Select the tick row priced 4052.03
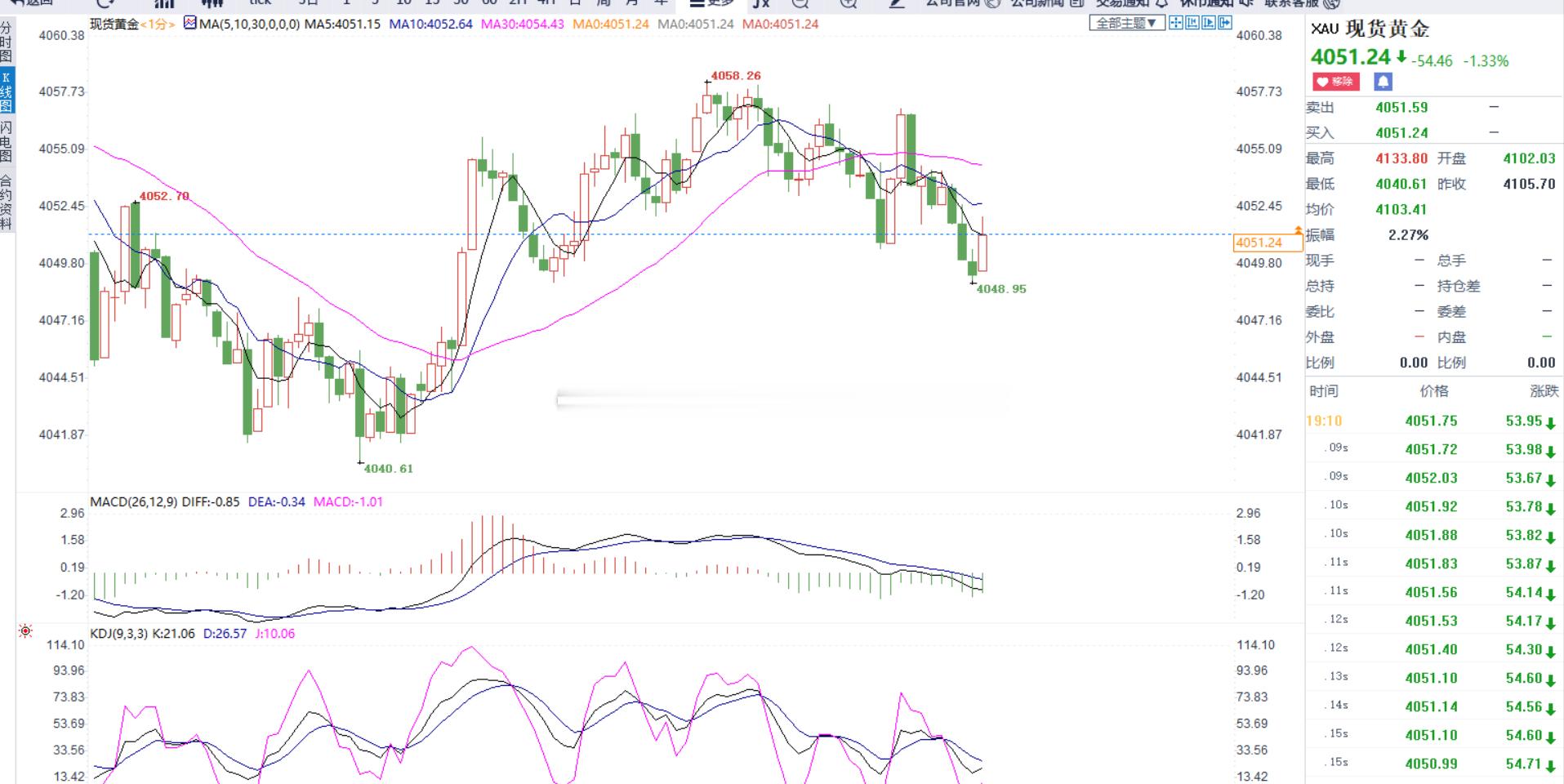Viewport: 1564px width, 784px height. [1434, 478]
